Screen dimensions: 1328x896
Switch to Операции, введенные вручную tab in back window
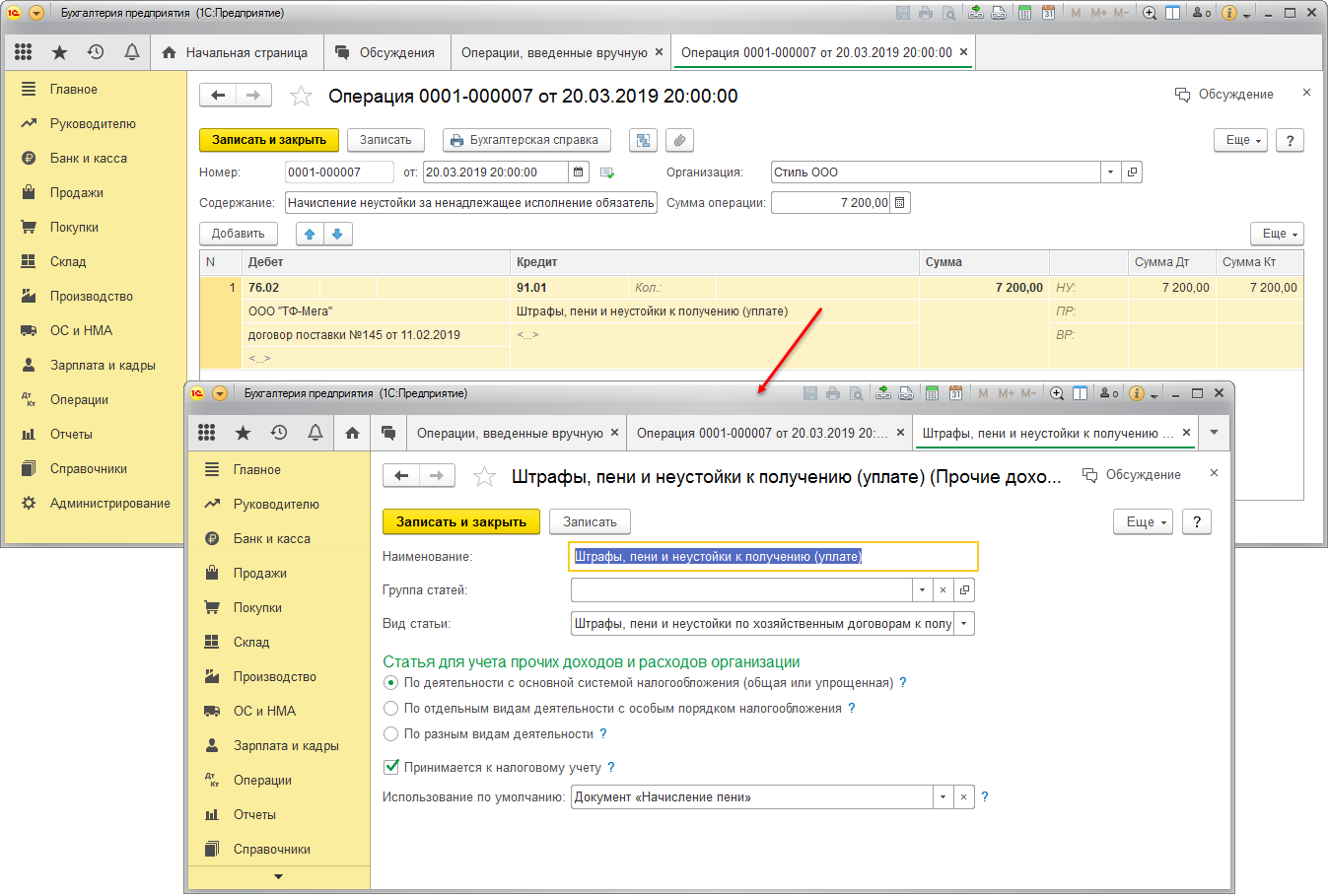(x=554, y=52)
